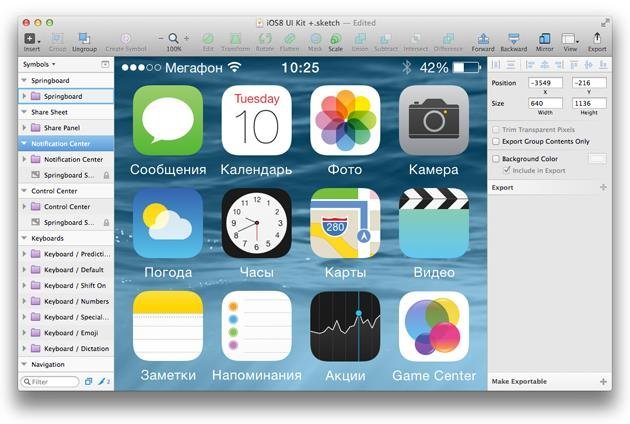Open the Scale tool

coord(335,42)
